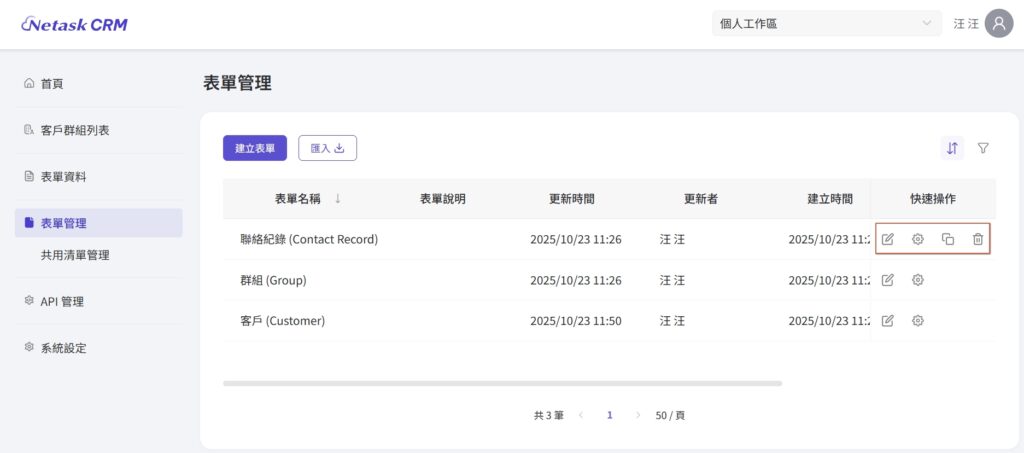
Task: Sort by 表單名稱 column arrow
Action: tap(338, 199)
